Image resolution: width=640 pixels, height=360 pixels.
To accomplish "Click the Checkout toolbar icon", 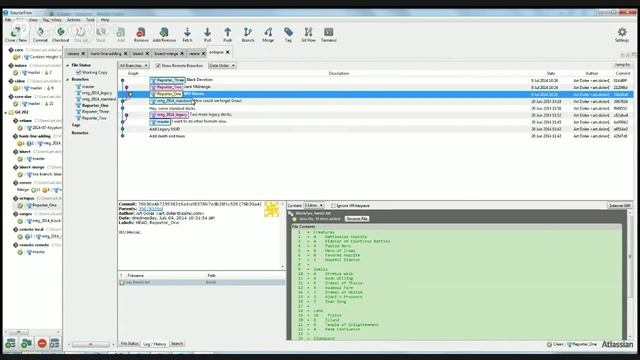I will tap(60, 34).
